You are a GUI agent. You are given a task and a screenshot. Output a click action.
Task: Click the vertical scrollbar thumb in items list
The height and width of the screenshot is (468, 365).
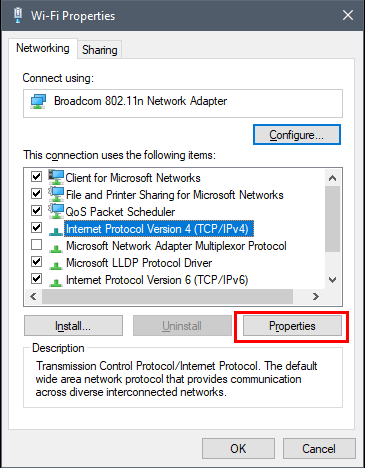(332, 219)
